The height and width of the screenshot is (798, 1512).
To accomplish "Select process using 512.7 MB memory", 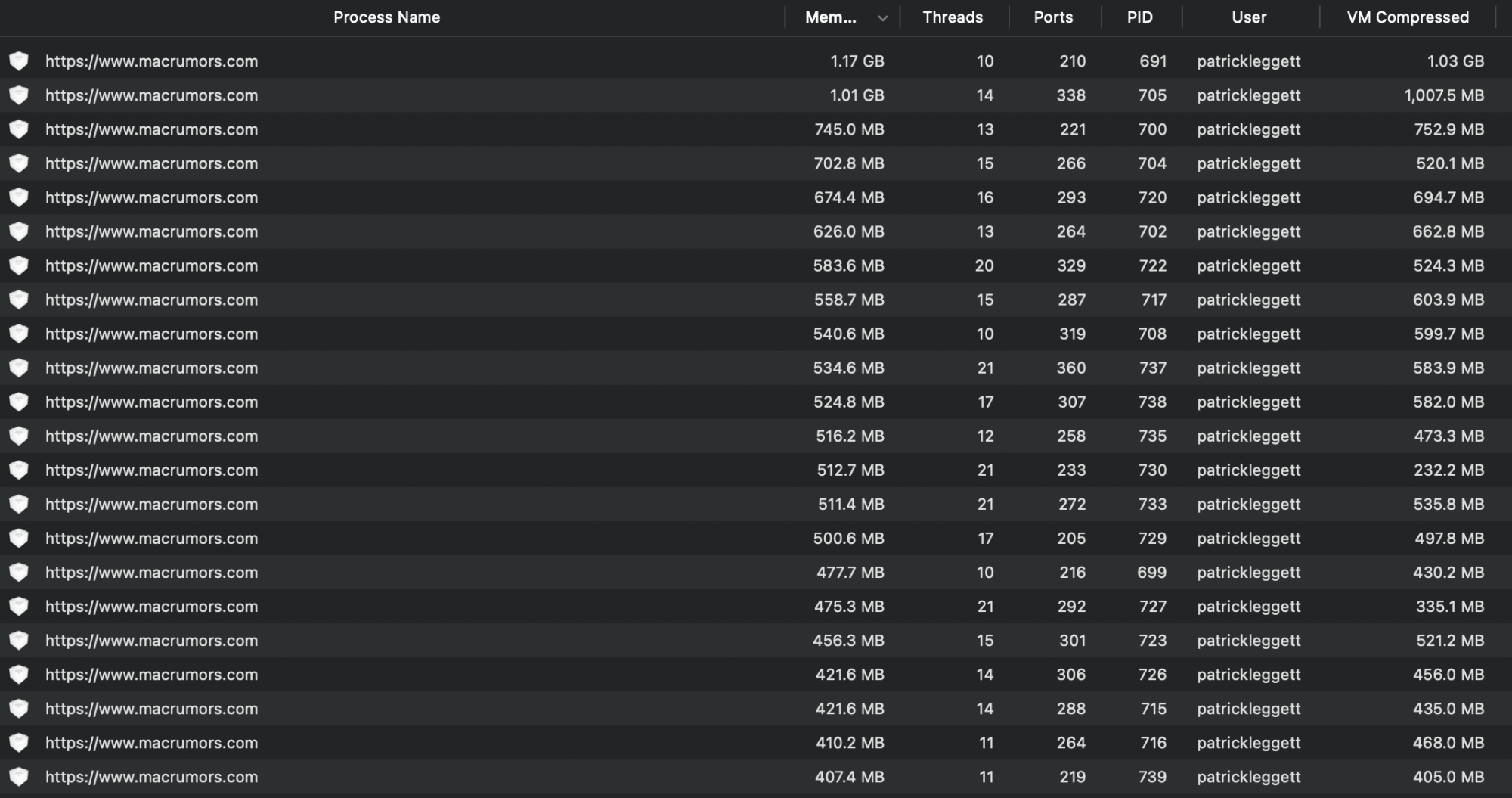I will (x=151, y=470).
